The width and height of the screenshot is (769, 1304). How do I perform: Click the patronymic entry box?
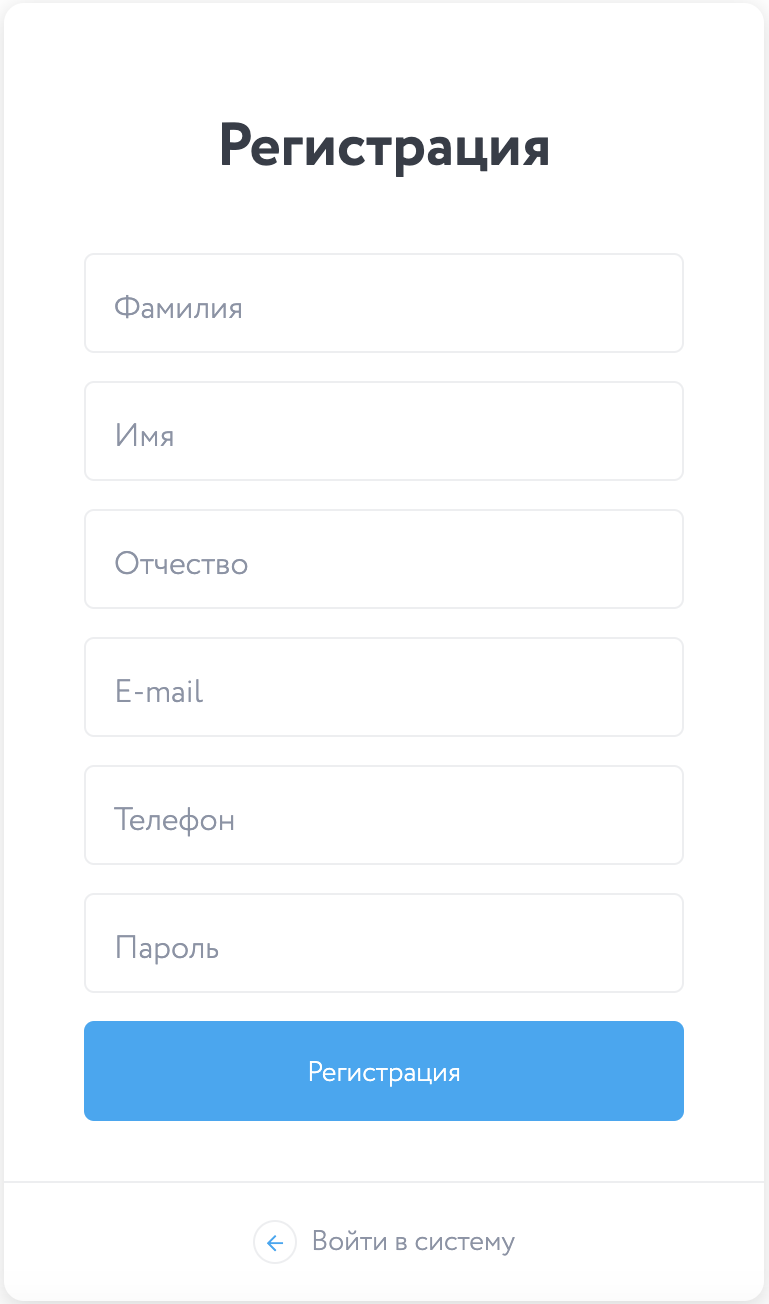384,559
